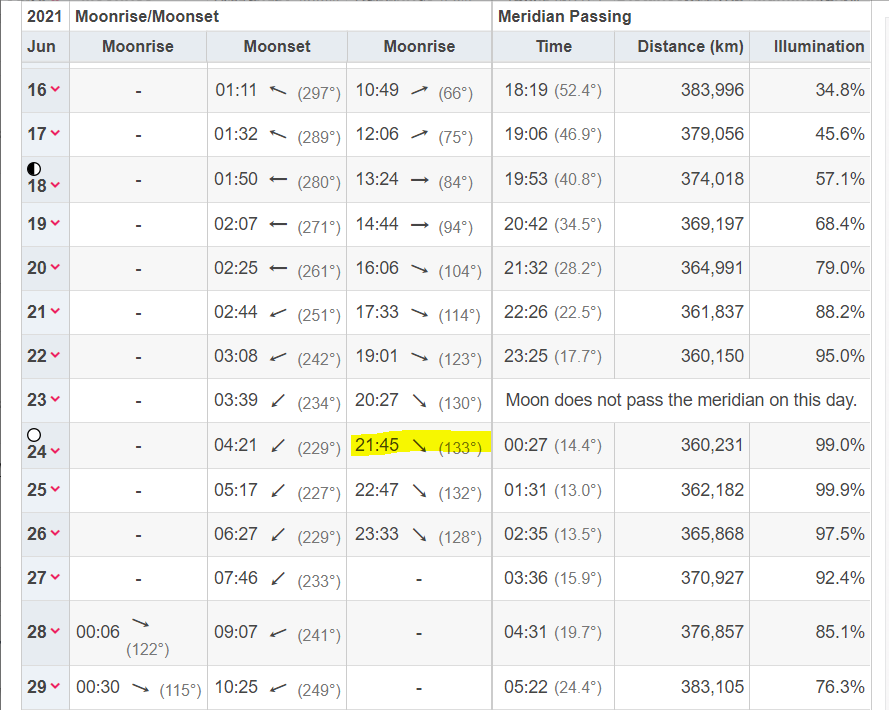889x710 pixels.
Task: Click the Moonset column header
Action: point(277,46)
